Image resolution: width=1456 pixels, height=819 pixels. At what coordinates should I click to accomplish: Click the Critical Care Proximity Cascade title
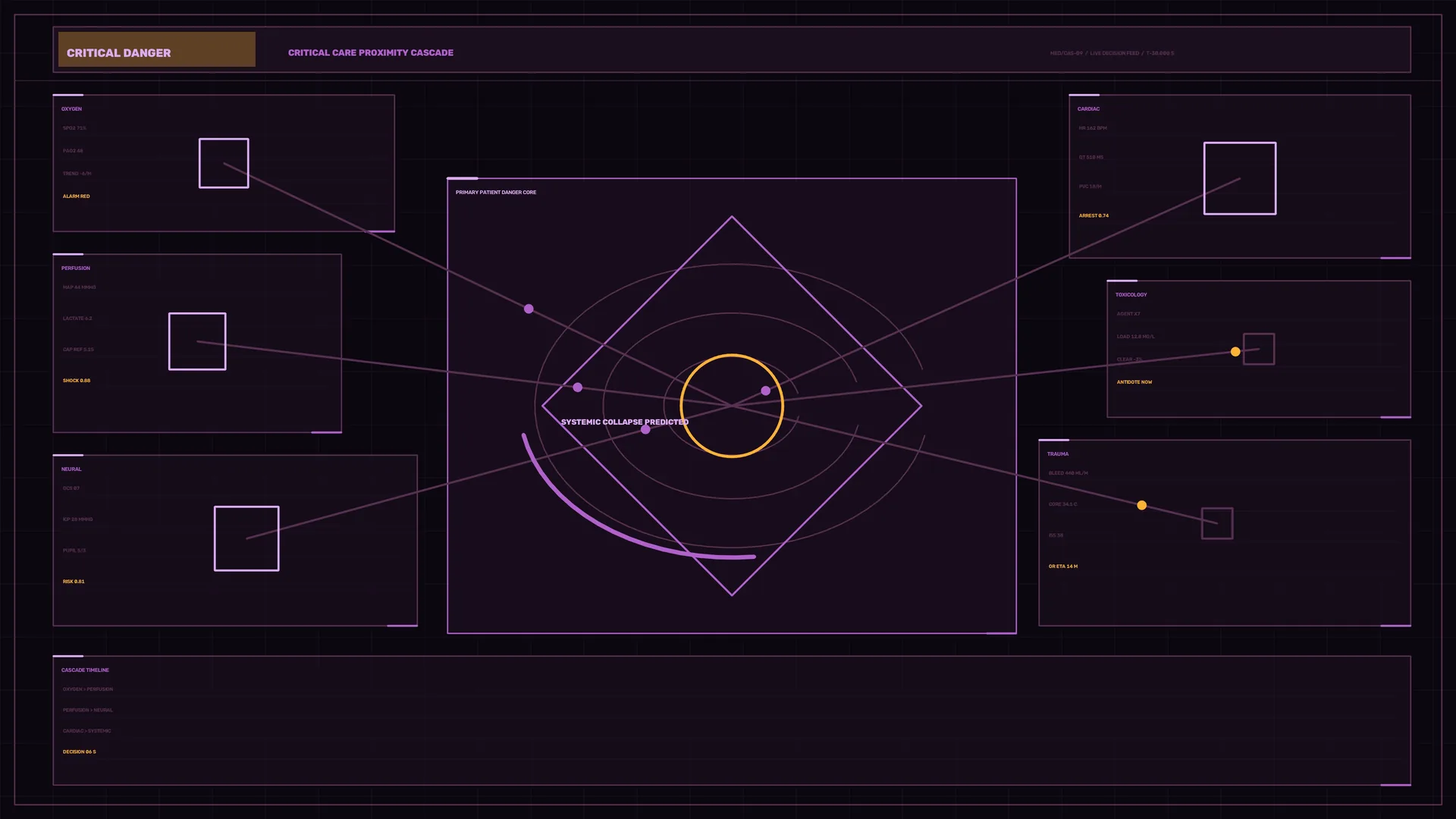(x=371, y=53)
